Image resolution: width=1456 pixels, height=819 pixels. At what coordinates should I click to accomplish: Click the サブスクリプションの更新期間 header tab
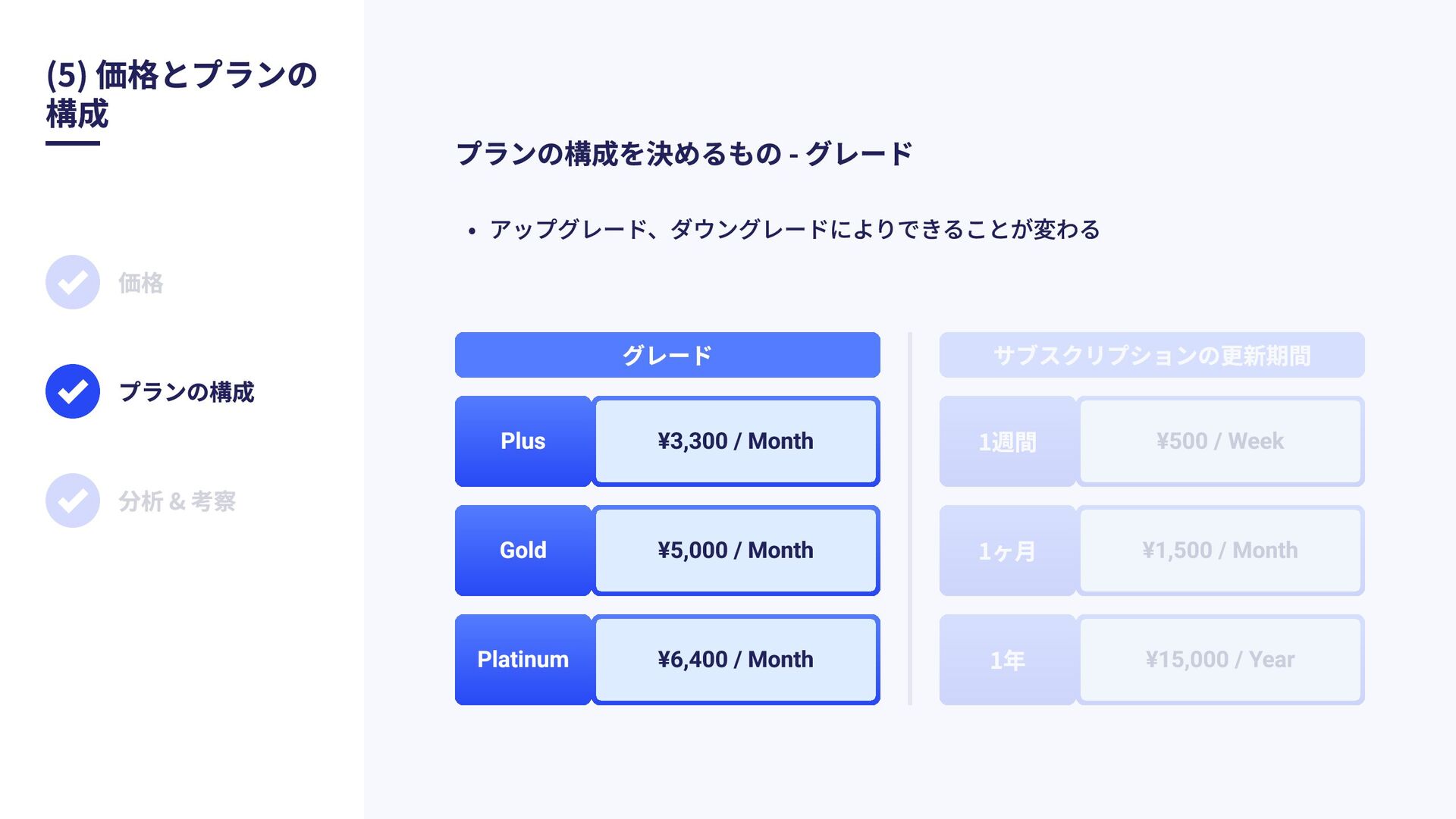click(1152, 355)
